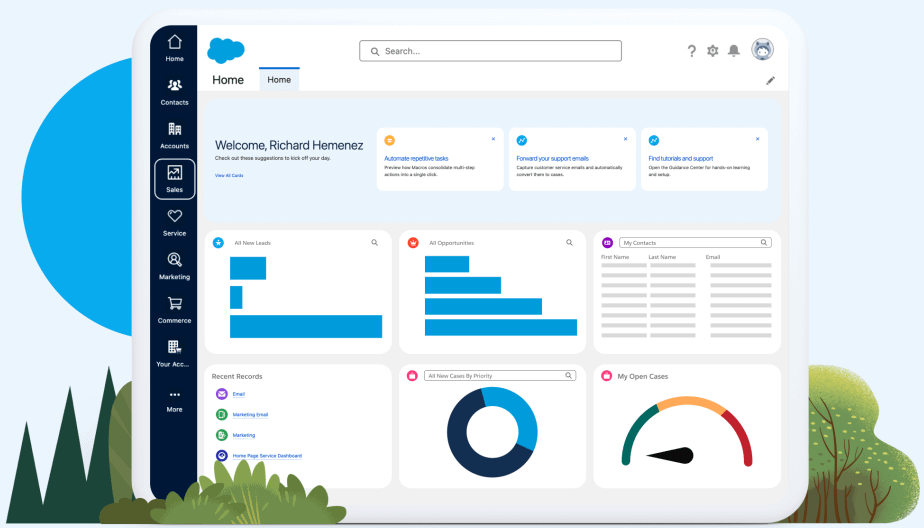924x528 pixels.
Task: Click the My Open Cases gauge chart
Action: pos(687,431)
